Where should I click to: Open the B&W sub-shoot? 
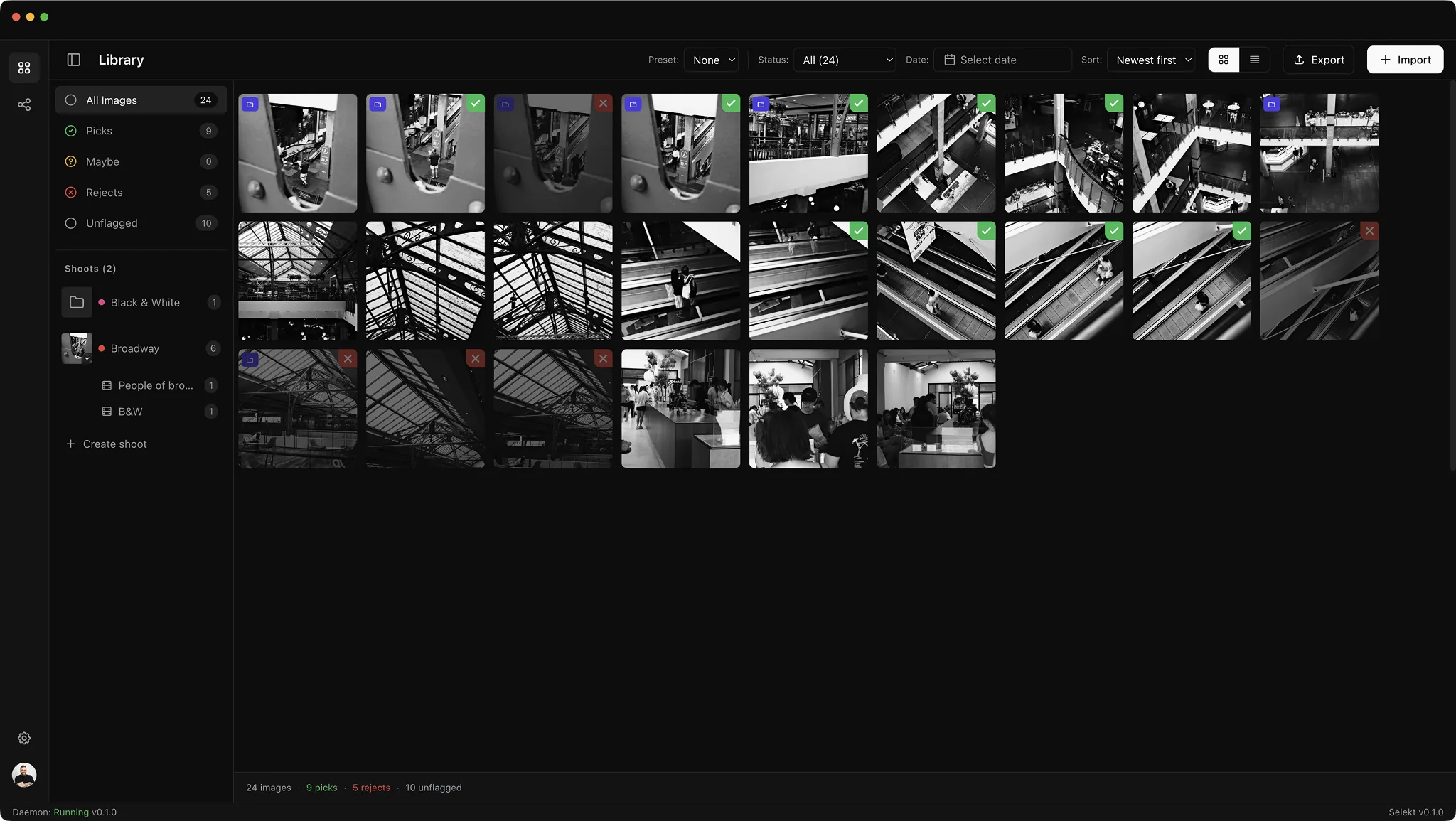[159, 412]
